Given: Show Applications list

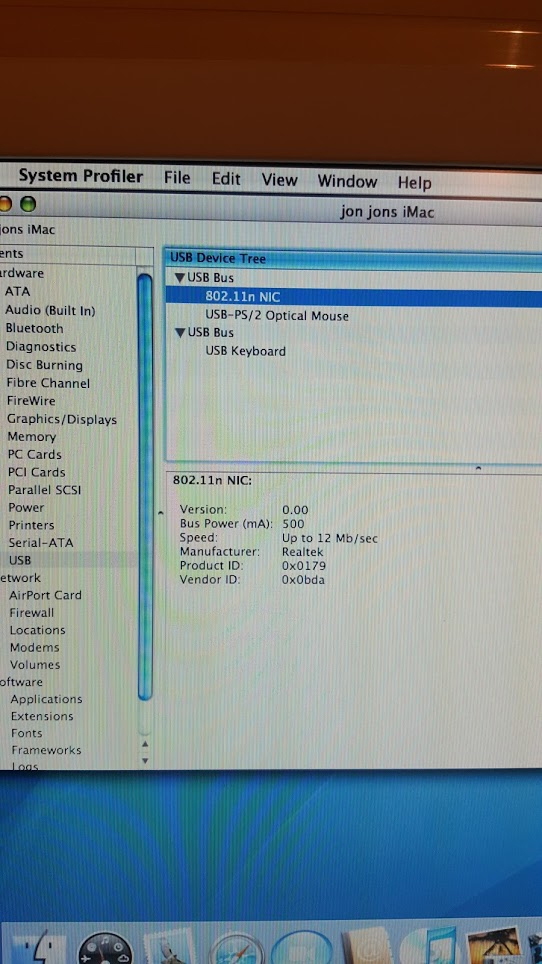Looking at the screenshot, I should point(46,699).
